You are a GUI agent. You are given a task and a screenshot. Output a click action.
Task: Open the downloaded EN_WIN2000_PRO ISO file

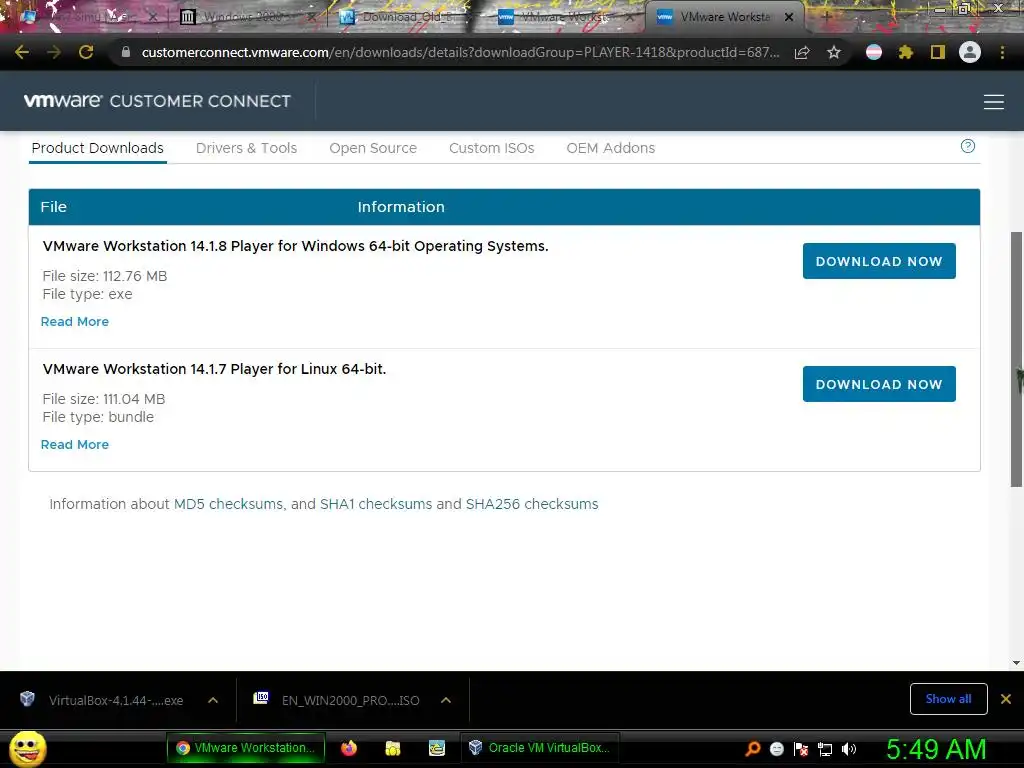coord(338,700)
